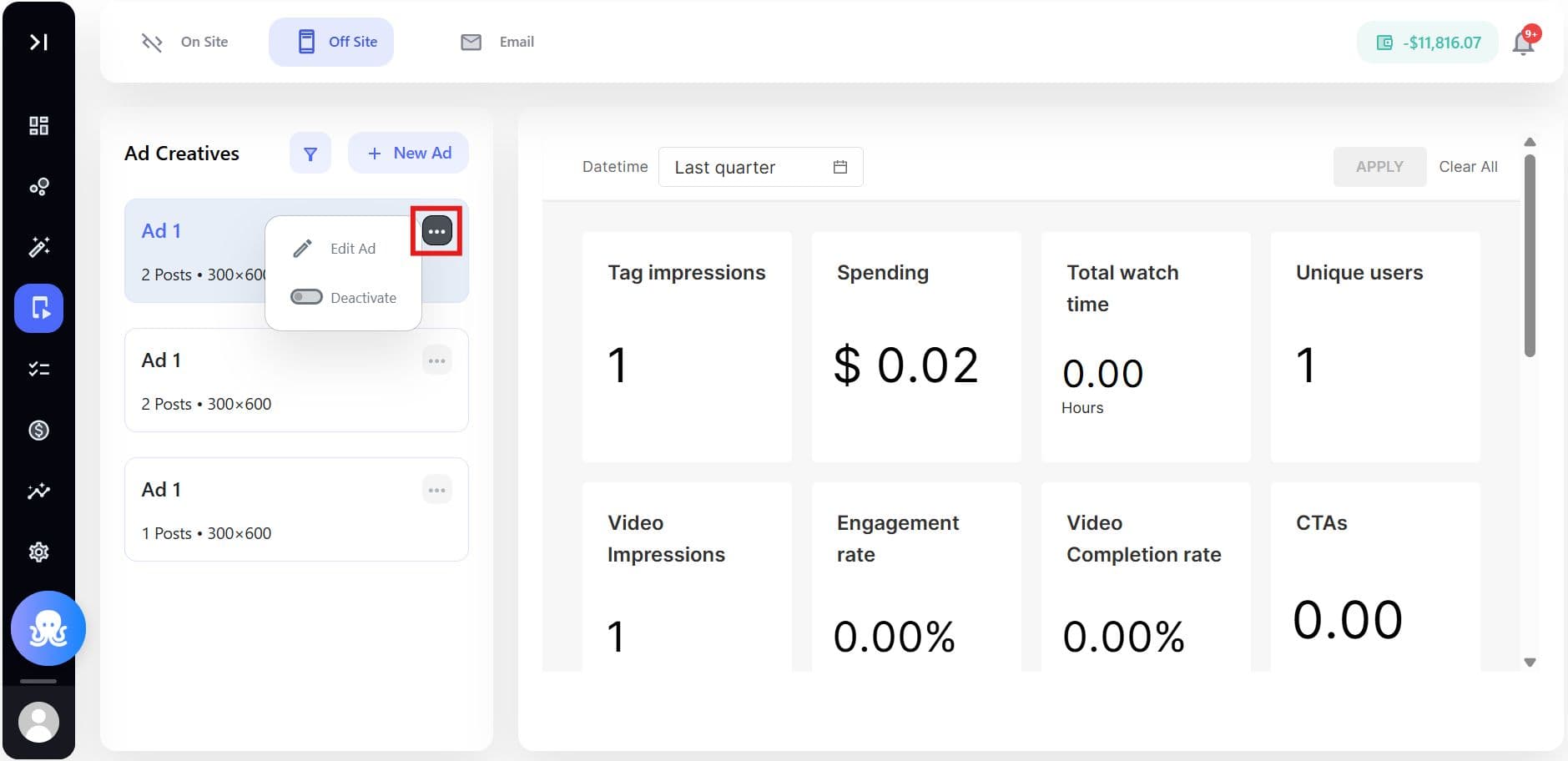Click the Spending $ 0.02 value
Viewport: 1568px width, 761px height.
pyautogui.click(x=906, y=365)
